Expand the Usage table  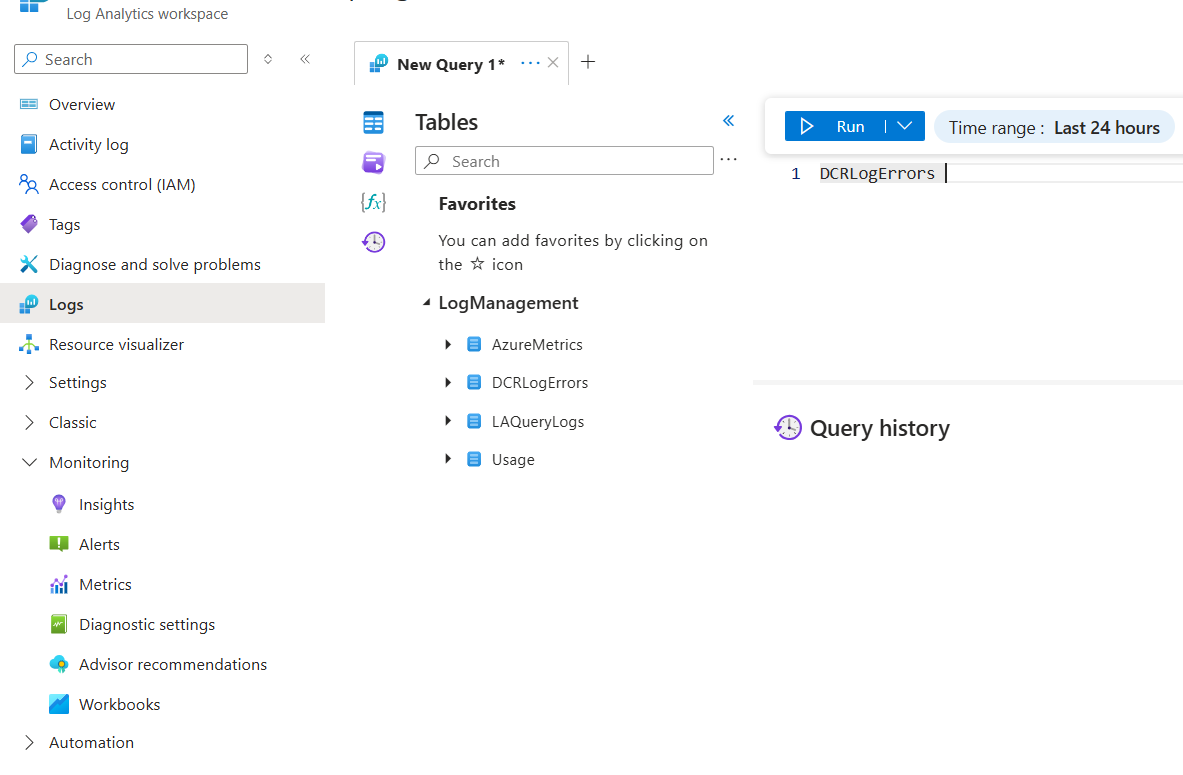click(448, 459)
